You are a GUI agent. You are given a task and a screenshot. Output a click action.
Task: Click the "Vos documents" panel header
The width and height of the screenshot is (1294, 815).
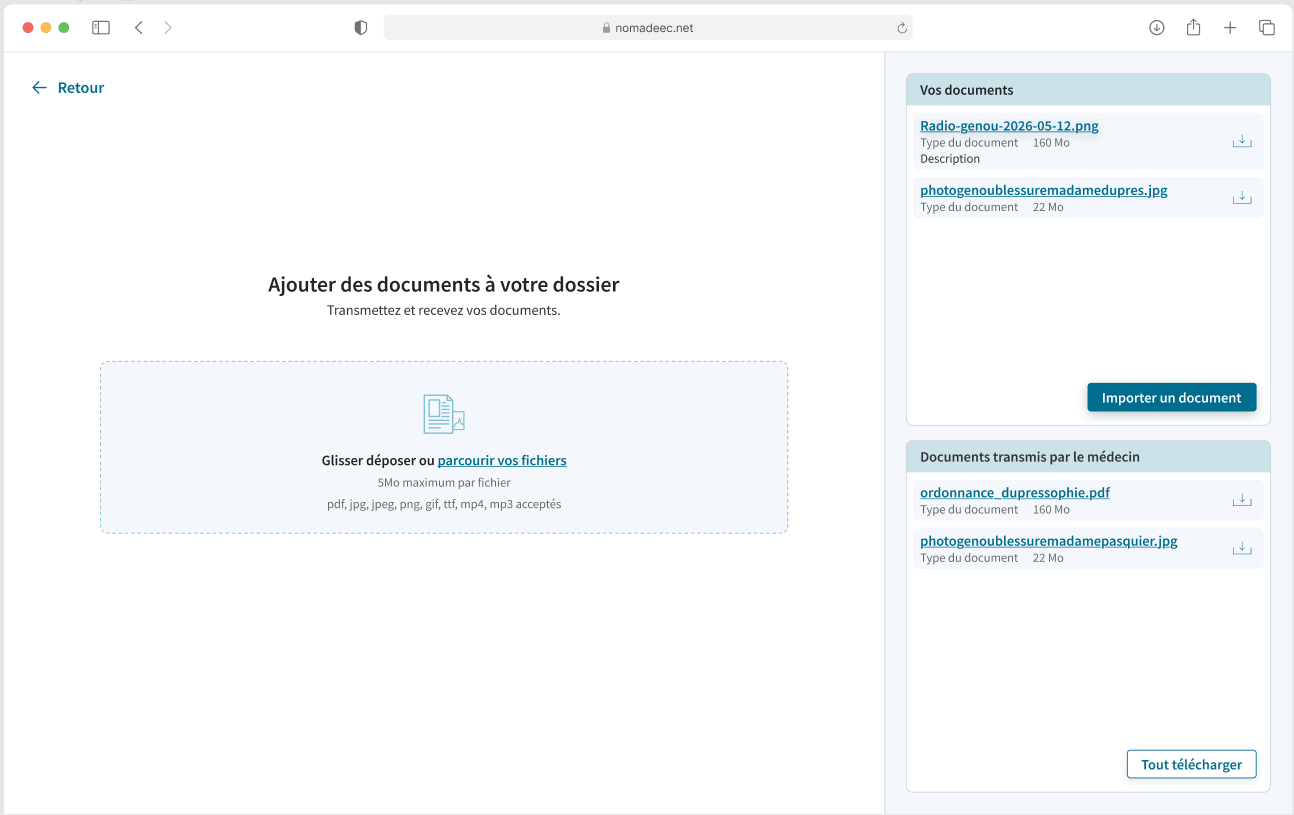pyautogui.click(x=1088, y=90)
